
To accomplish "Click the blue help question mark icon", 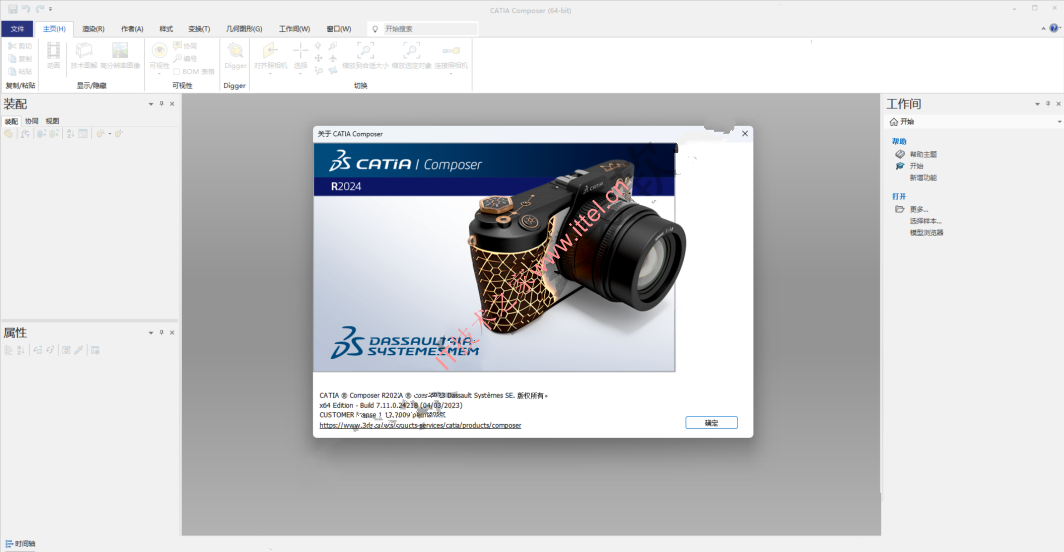I will pos(1054,28).
